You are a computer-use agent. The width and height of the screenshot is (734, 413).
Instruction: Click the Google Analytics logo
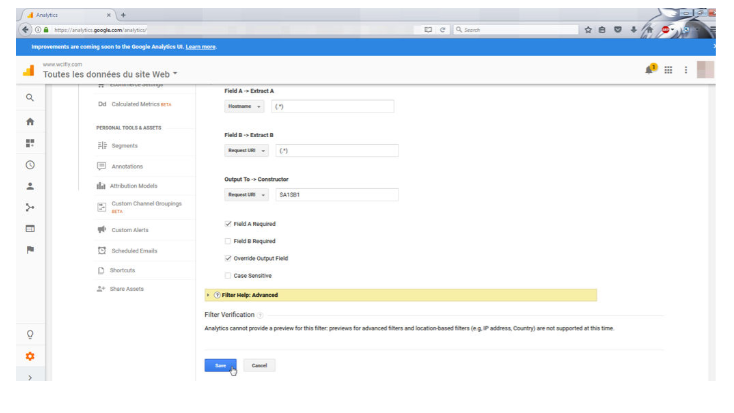point(29,70)
